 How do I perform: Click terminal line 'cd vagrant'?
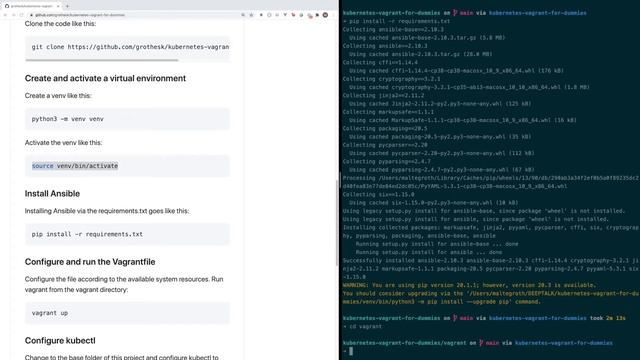point(362,327)
